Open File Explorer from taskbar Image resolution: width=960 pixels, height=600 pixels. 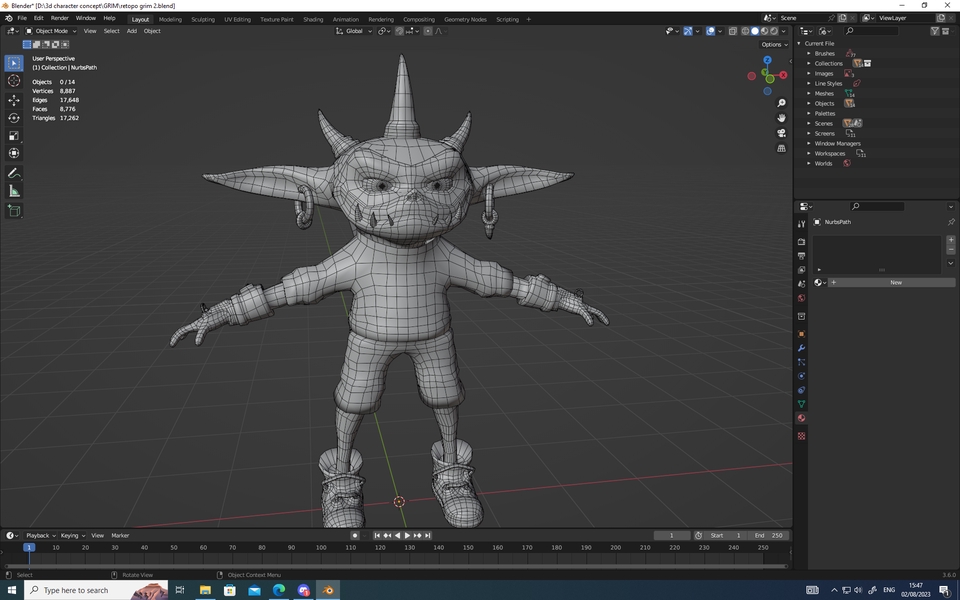coord(205,590)
